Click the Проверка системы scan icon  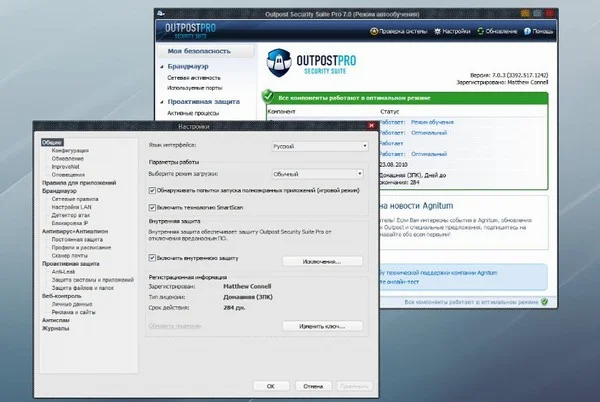point(374,31)
